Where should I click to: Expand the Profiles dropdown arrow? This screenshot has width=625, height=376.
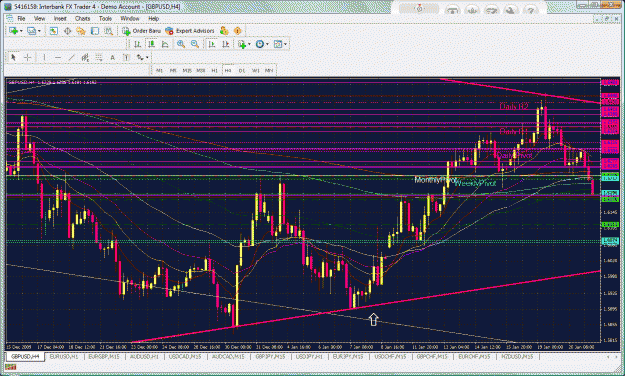[x=39, y=31]
